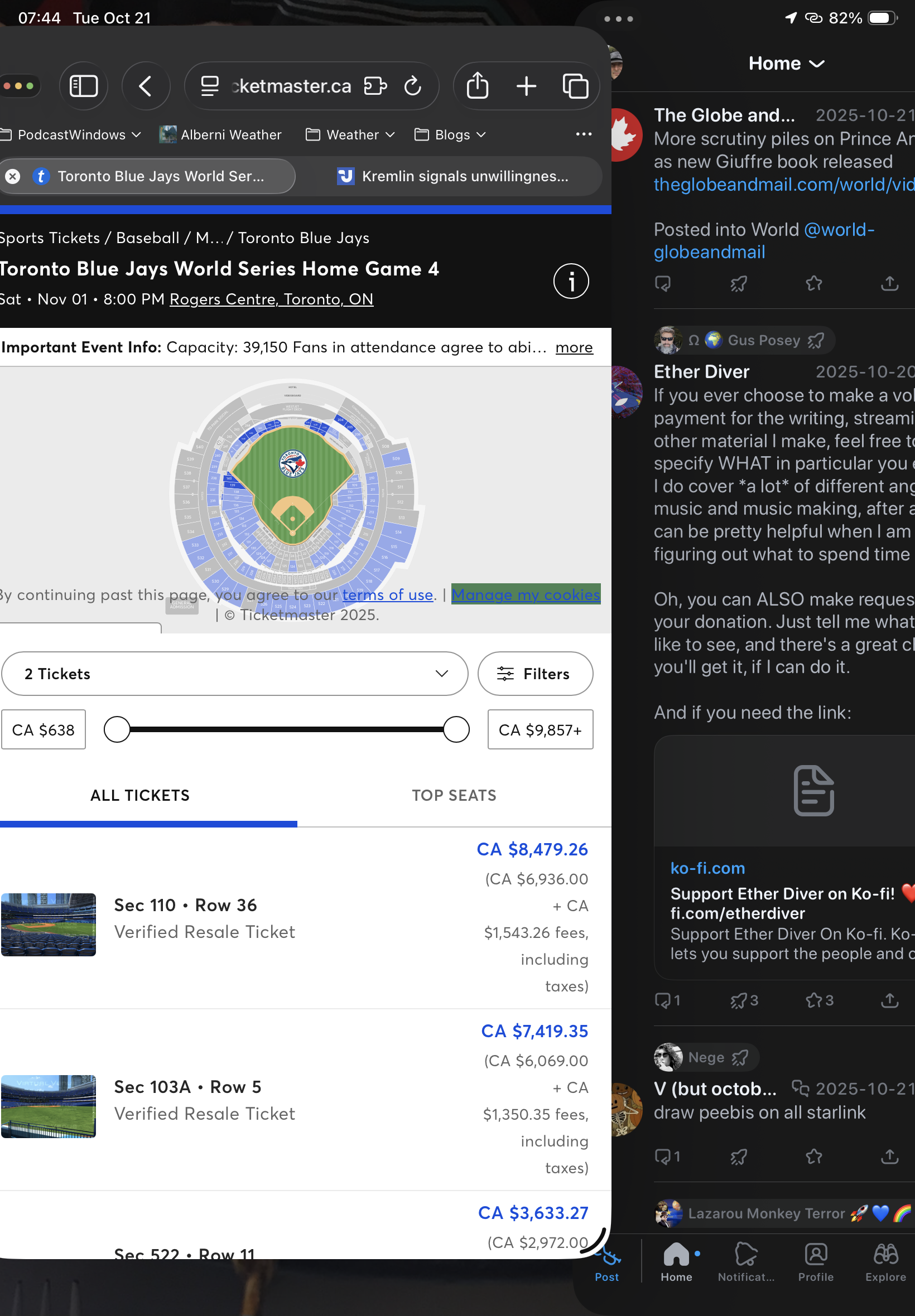Open the event info icon
This screenshot has width=915, height=1316.
[x=570, y=281]
